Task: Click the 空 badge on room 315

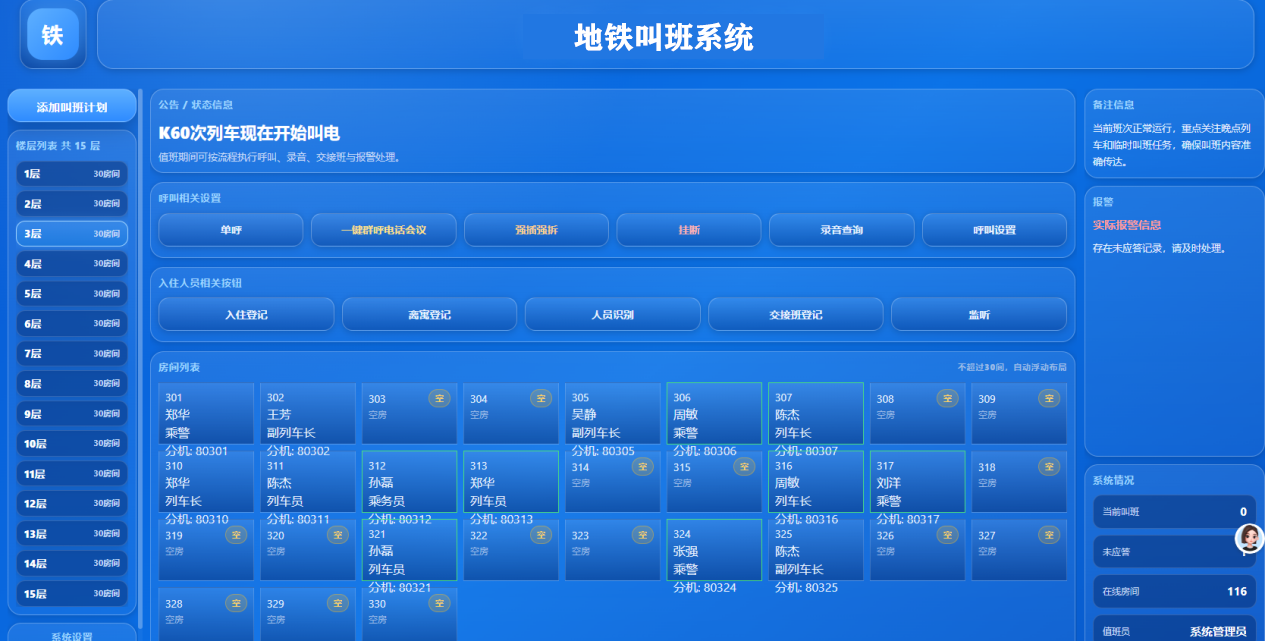Action: 744,466
